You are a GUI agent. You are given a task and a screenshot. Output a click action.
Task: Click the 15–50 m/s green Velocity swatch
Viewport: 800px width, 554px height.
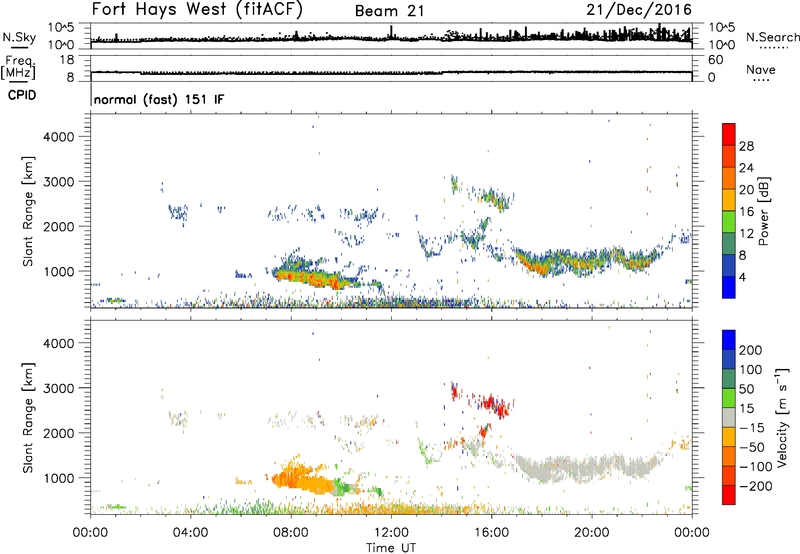click(x=729, y=398)
